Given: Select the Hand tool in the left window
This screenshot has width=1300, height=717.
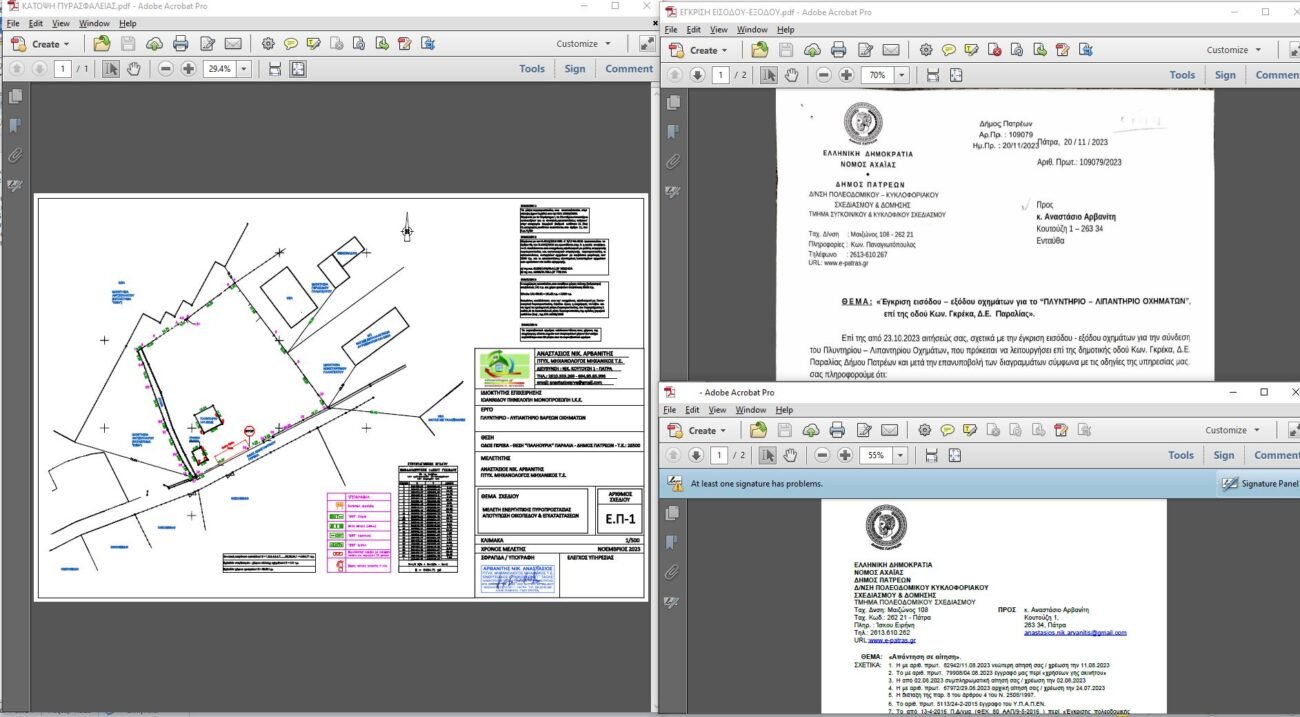Looking at the screenshot, I should [134, 69].
